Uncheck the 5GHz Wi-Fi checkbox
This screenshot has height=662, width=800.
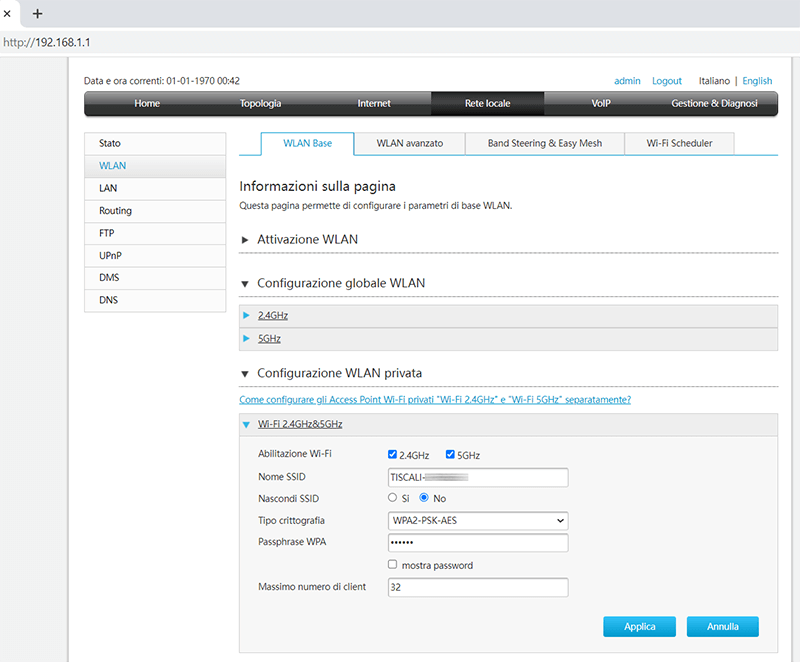(450, 455)
